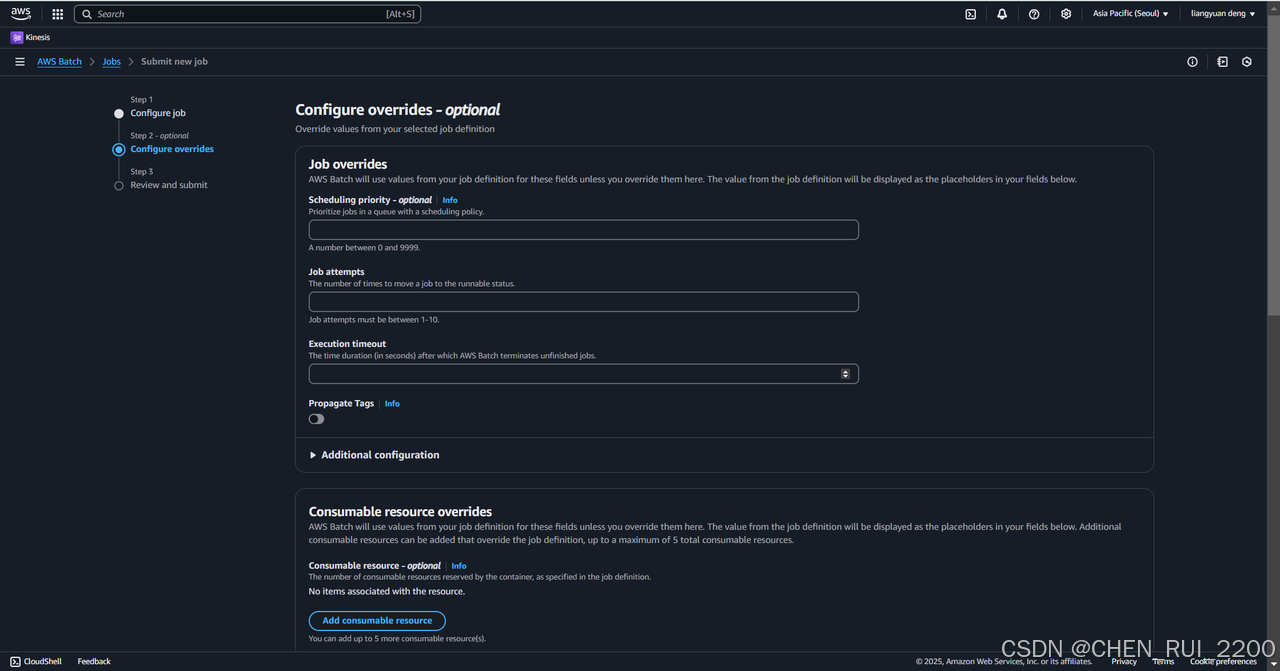Screen dimensions: 1280x671
Task: Expand Additional configuration section
Action: coord(375,455)
